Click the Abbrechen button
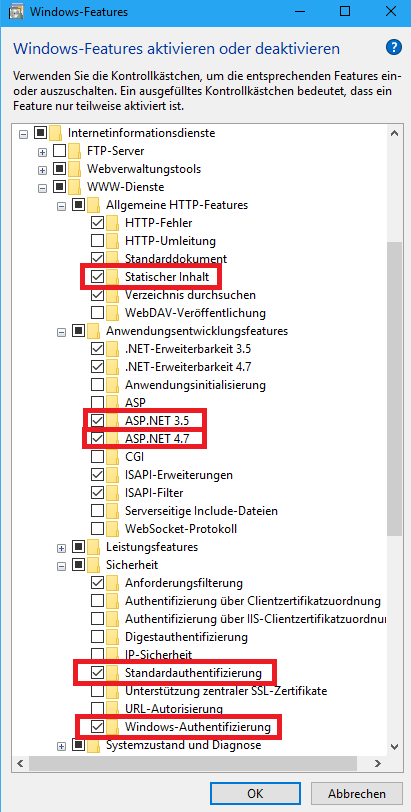The width and height of the screenshot is (411, 812). coord(357,793)
